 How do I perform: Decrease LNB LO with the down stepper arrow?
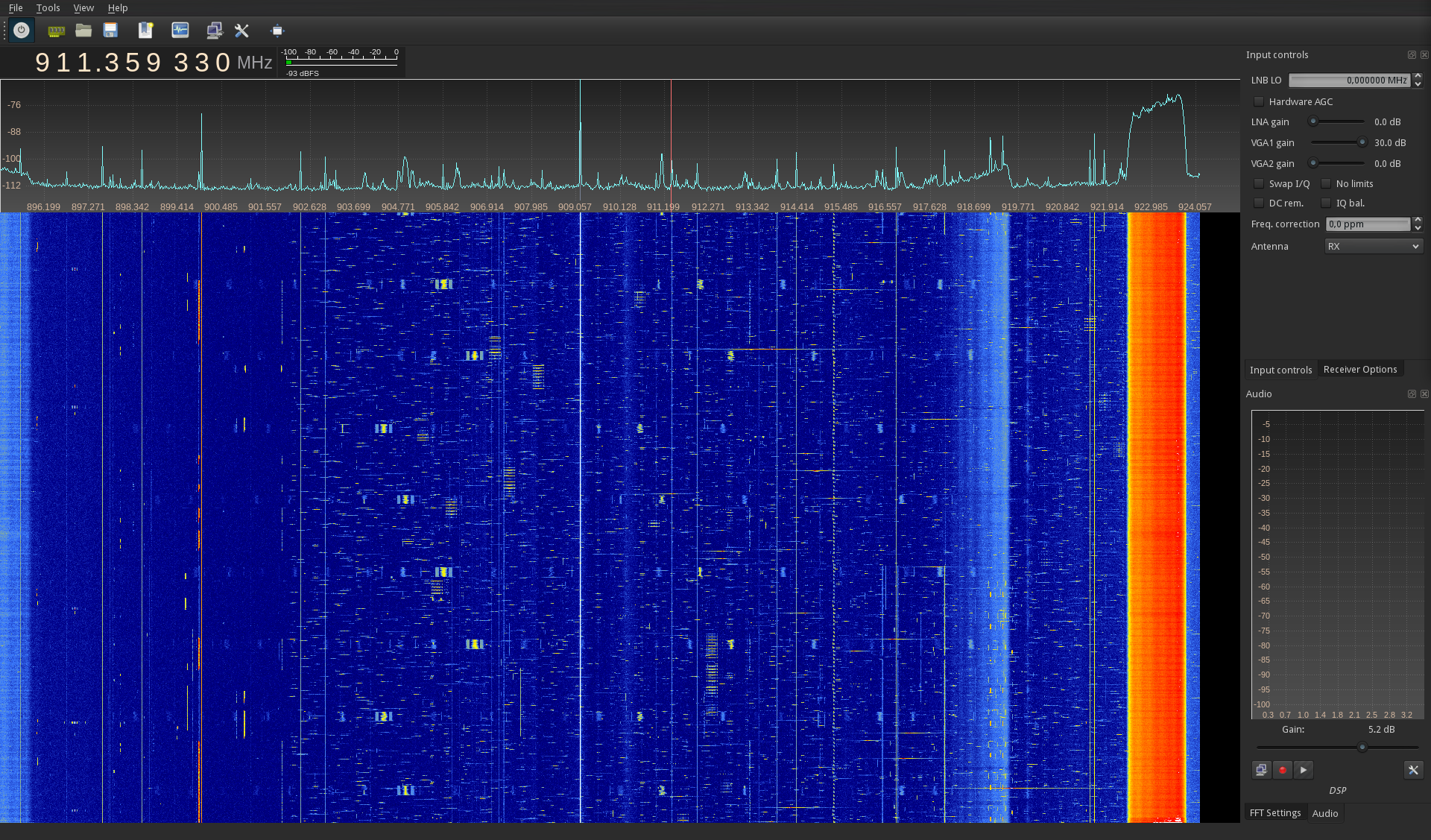coord(1418,83)
